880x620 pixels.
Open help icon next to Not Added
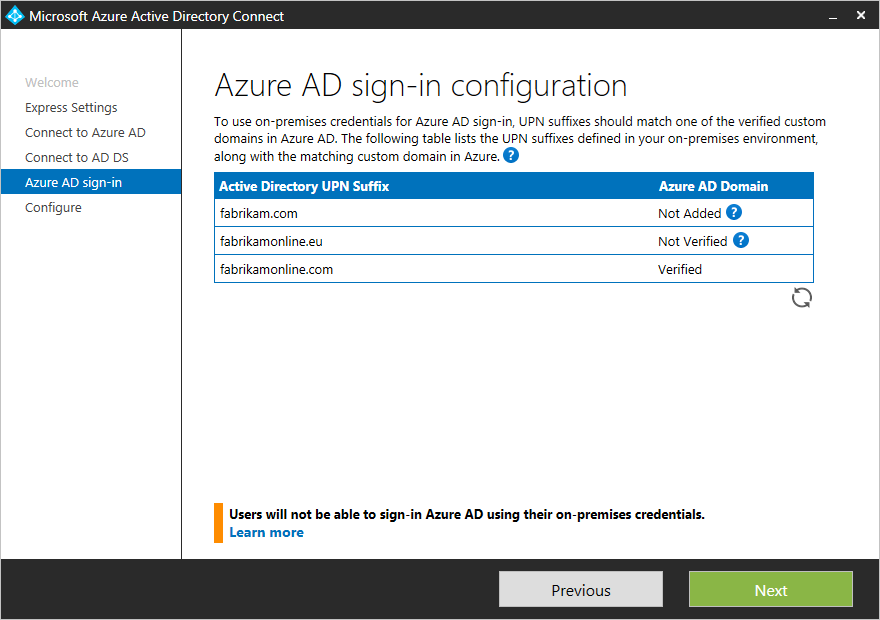tap(734, 212)
